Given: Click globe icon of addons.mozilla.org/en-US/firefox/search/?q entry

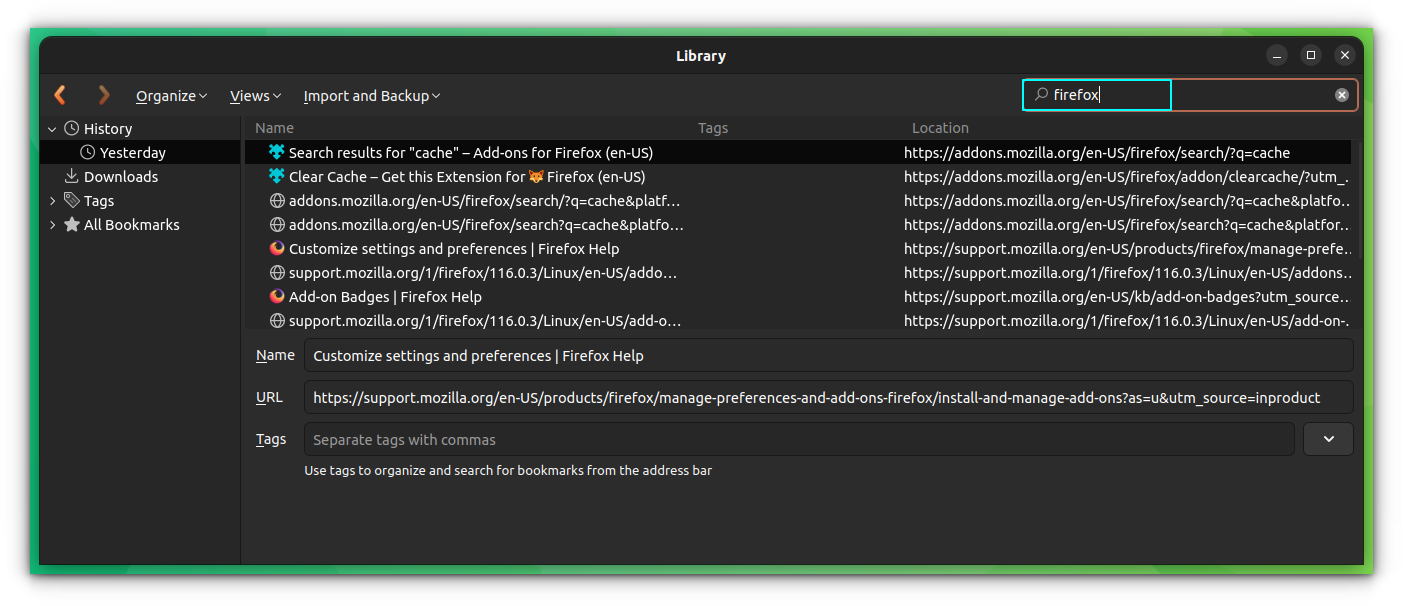Looking at the screenshot, I should click(x=277, y=200).
